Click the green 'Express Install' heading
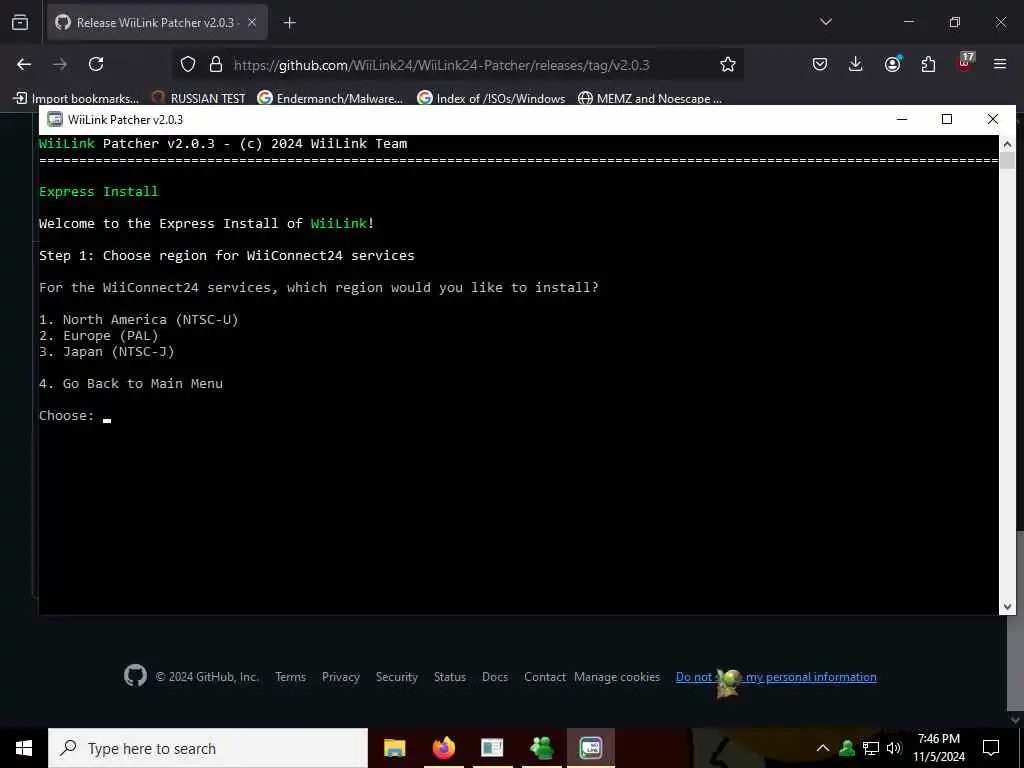This screenshot has height=768, width=1024. [x=99, y=191]
